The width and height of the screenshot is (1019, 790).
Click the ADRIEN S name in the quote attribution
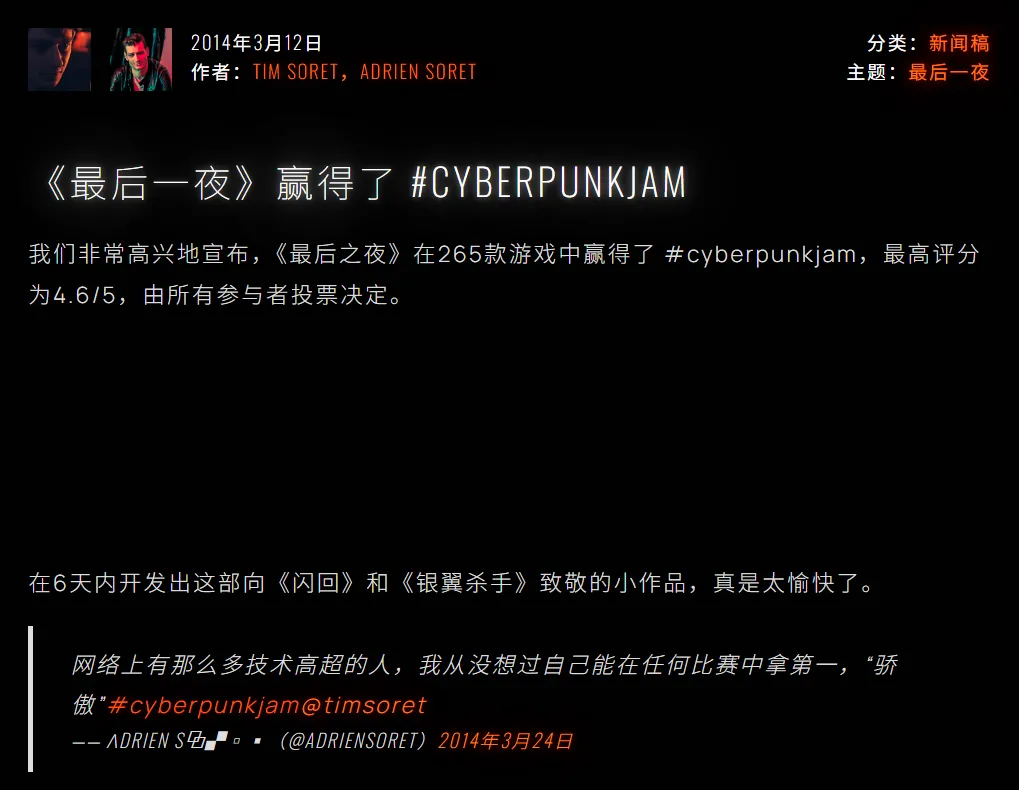[146, 741]
